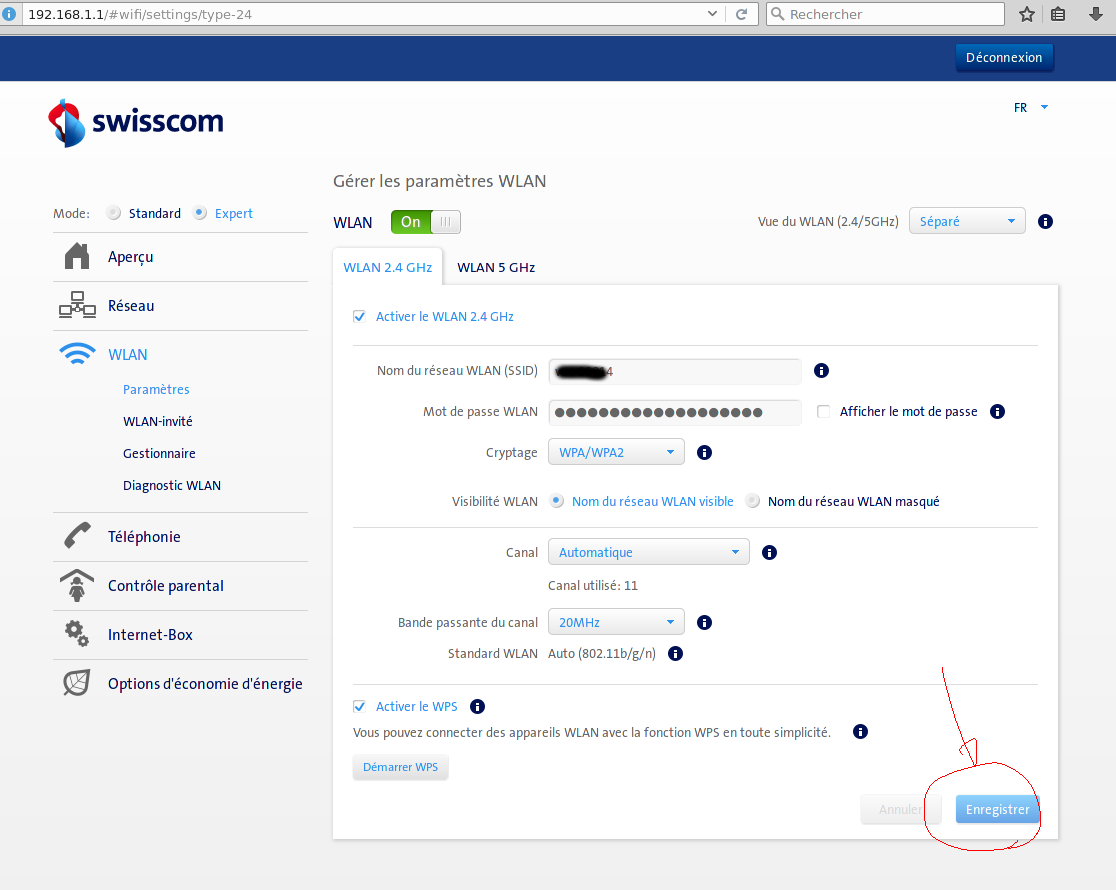Reload the page using the refresh icon

click(x=741, y=14)
